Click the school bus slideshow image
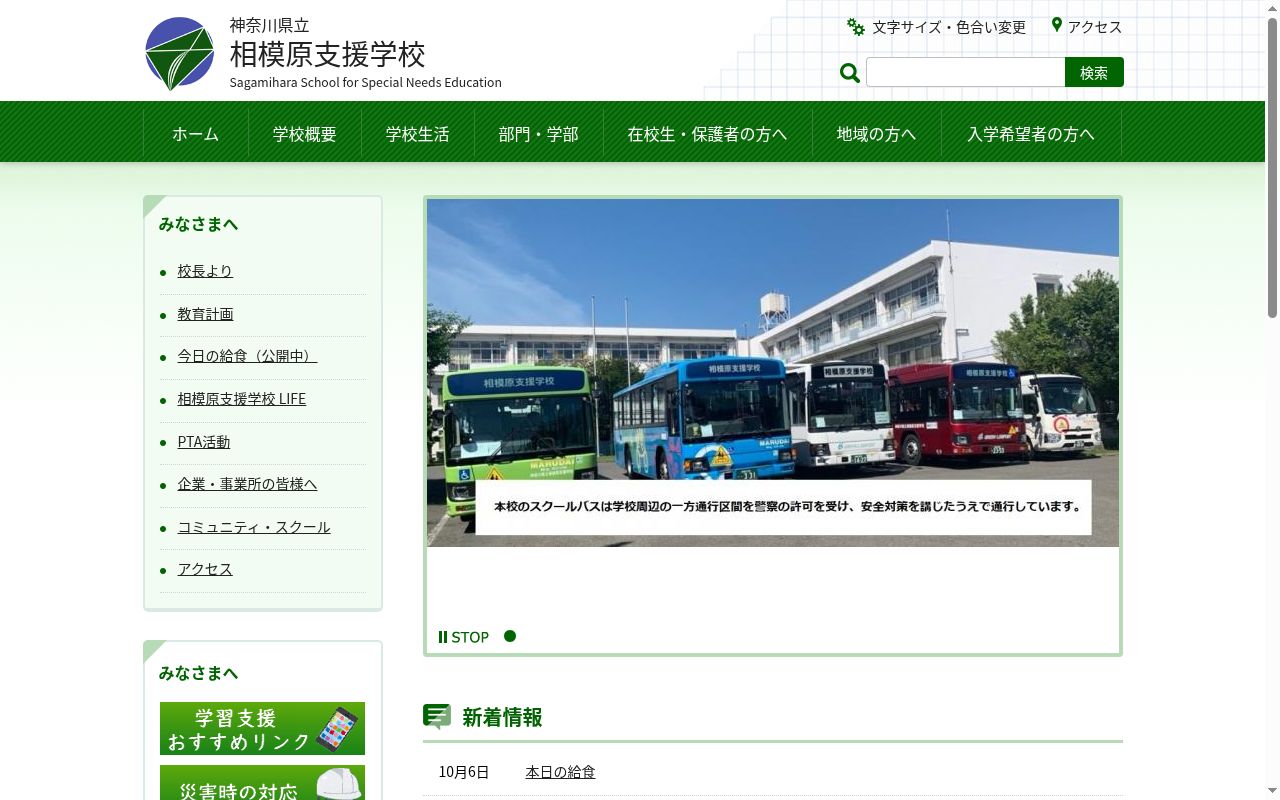 tap(773, 372)
